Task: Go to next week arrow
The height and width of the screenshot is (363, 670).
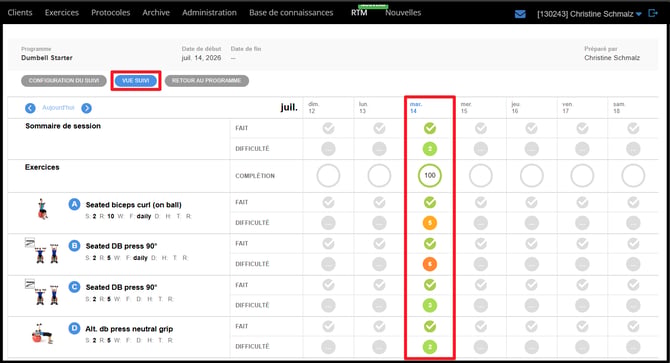Action: coord(86,108)
